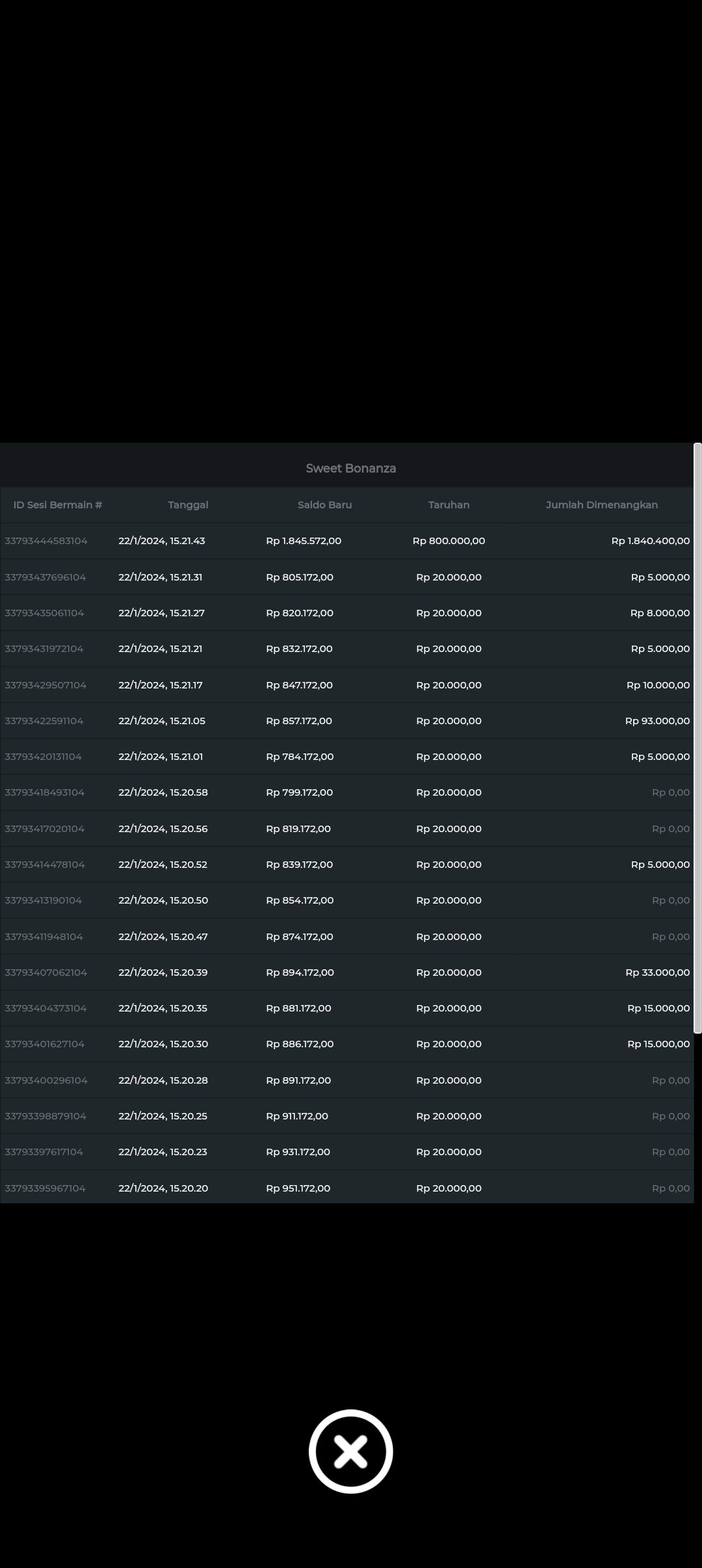Click the Taruhan column header
The width and height of the screenshot is (702, 1568).
(x=448, y=505)
